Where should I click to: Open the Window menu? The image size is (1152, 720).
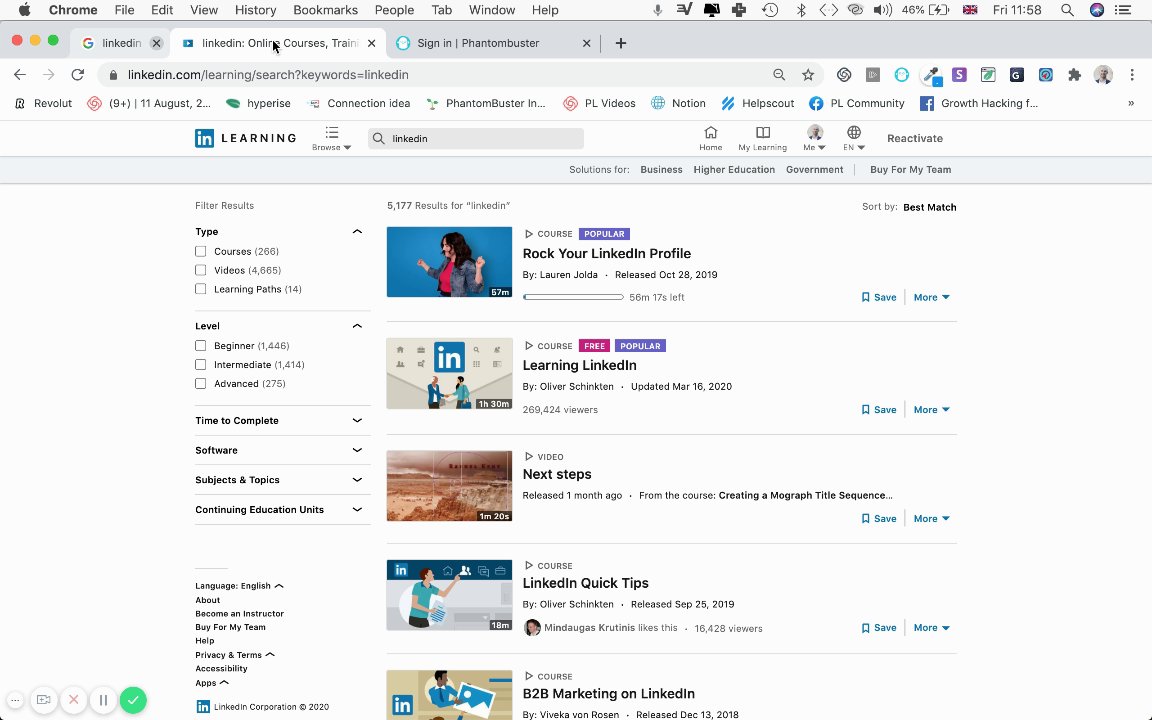[492, 10]
